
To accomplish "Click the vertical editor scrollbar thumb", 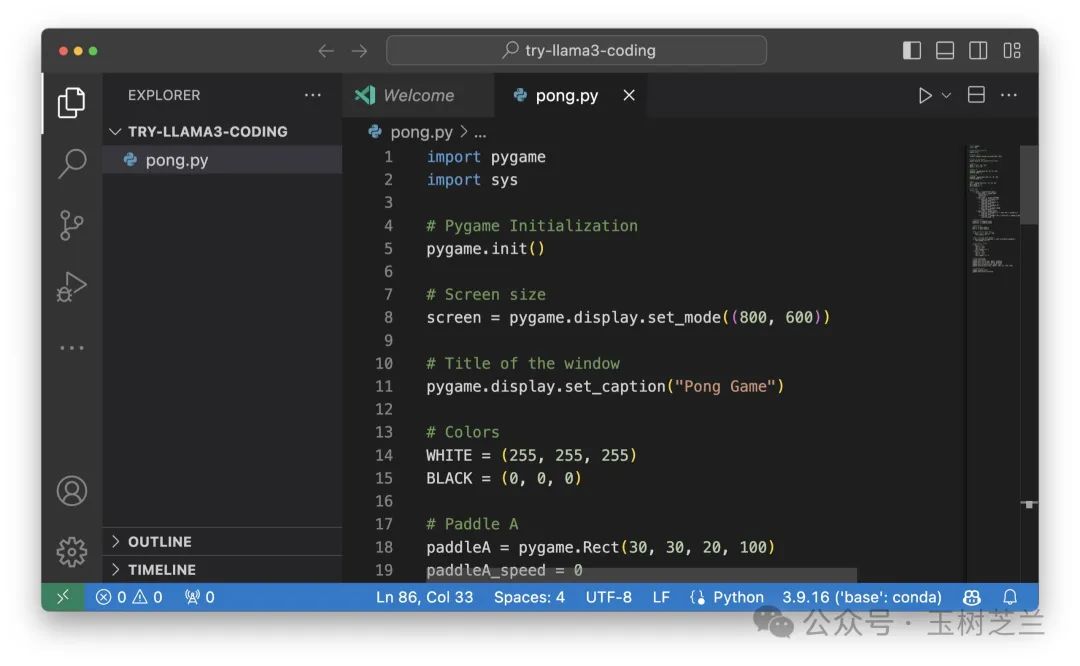I will coord(1029,185).
